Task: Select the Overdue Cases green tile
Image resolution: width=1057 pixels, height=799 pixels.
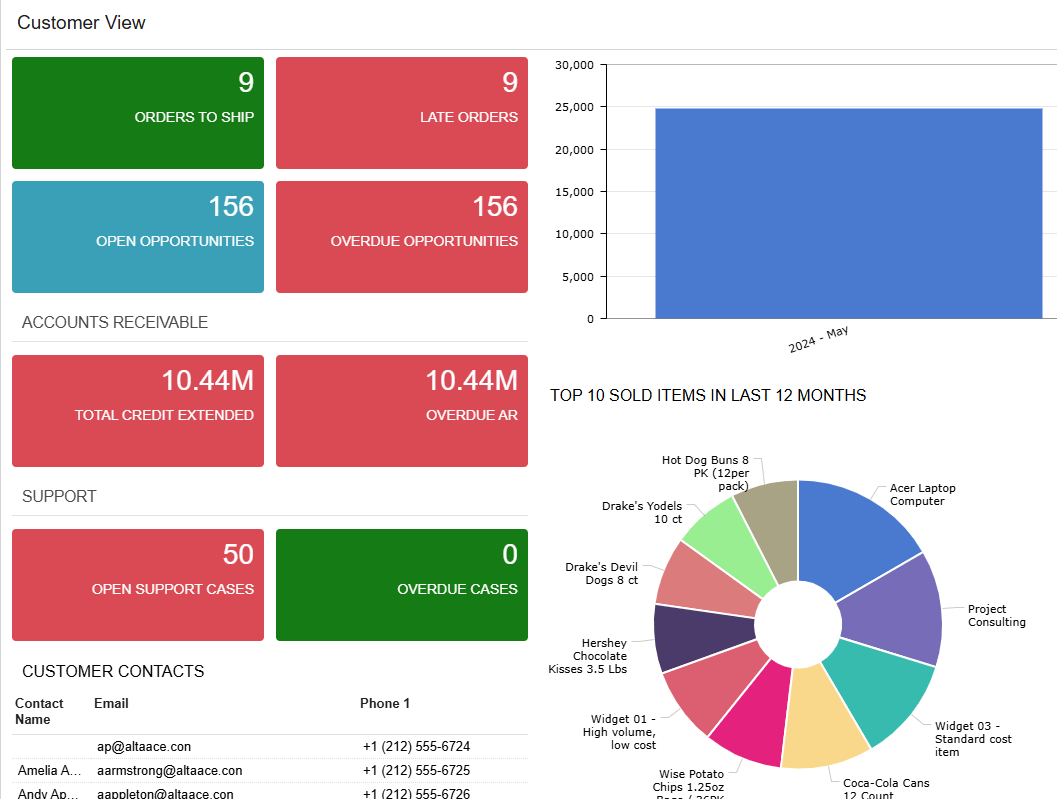Action: [401, 585]
